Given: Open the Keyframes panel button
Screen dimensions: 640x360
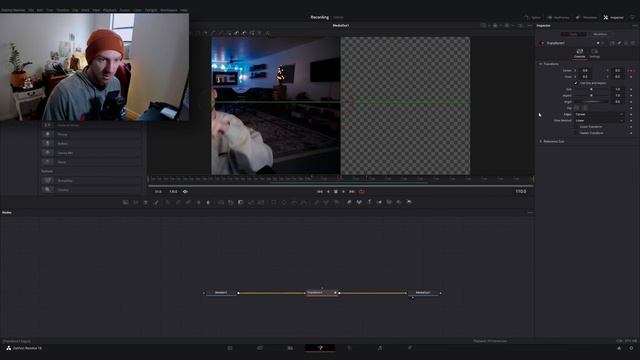Looking at the screenshot, I should coord(558,18).
